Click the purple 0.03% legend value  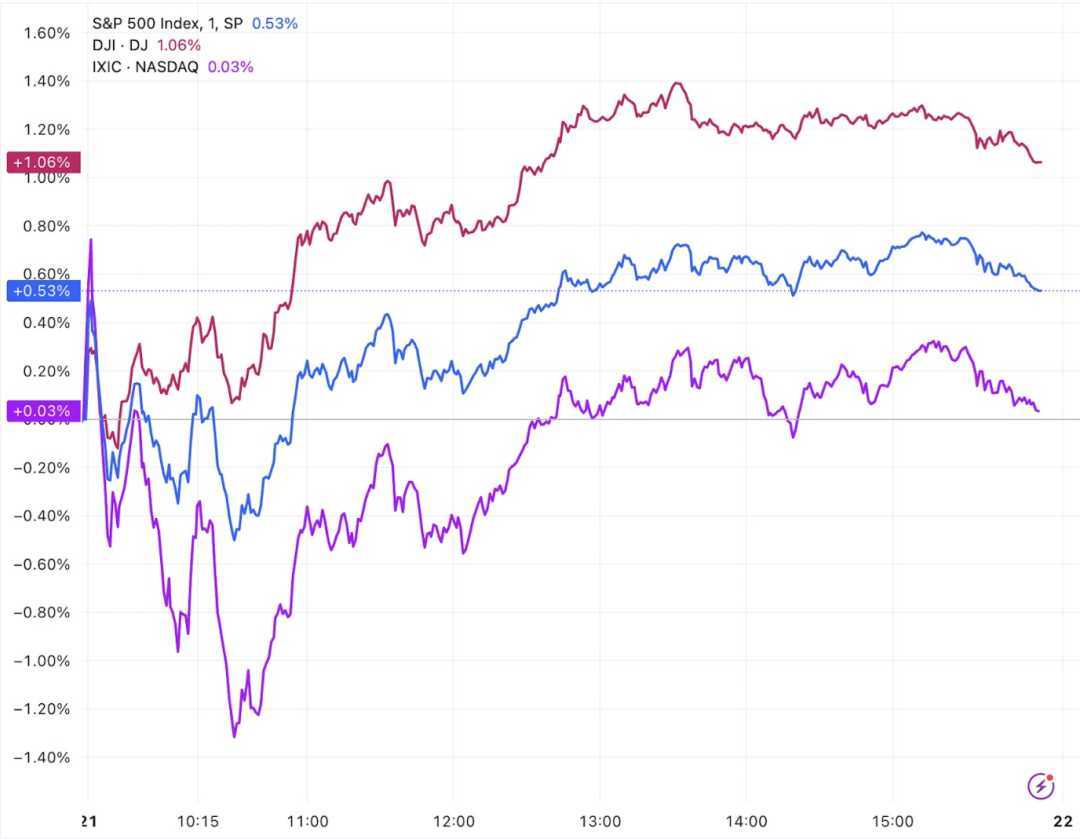[x=230, y=67]
